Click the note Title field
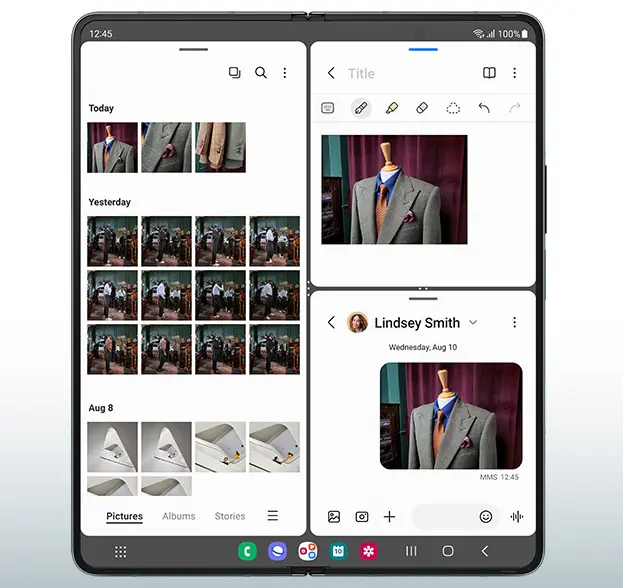This screenshot has height=588, width=623. coord(361,74)
